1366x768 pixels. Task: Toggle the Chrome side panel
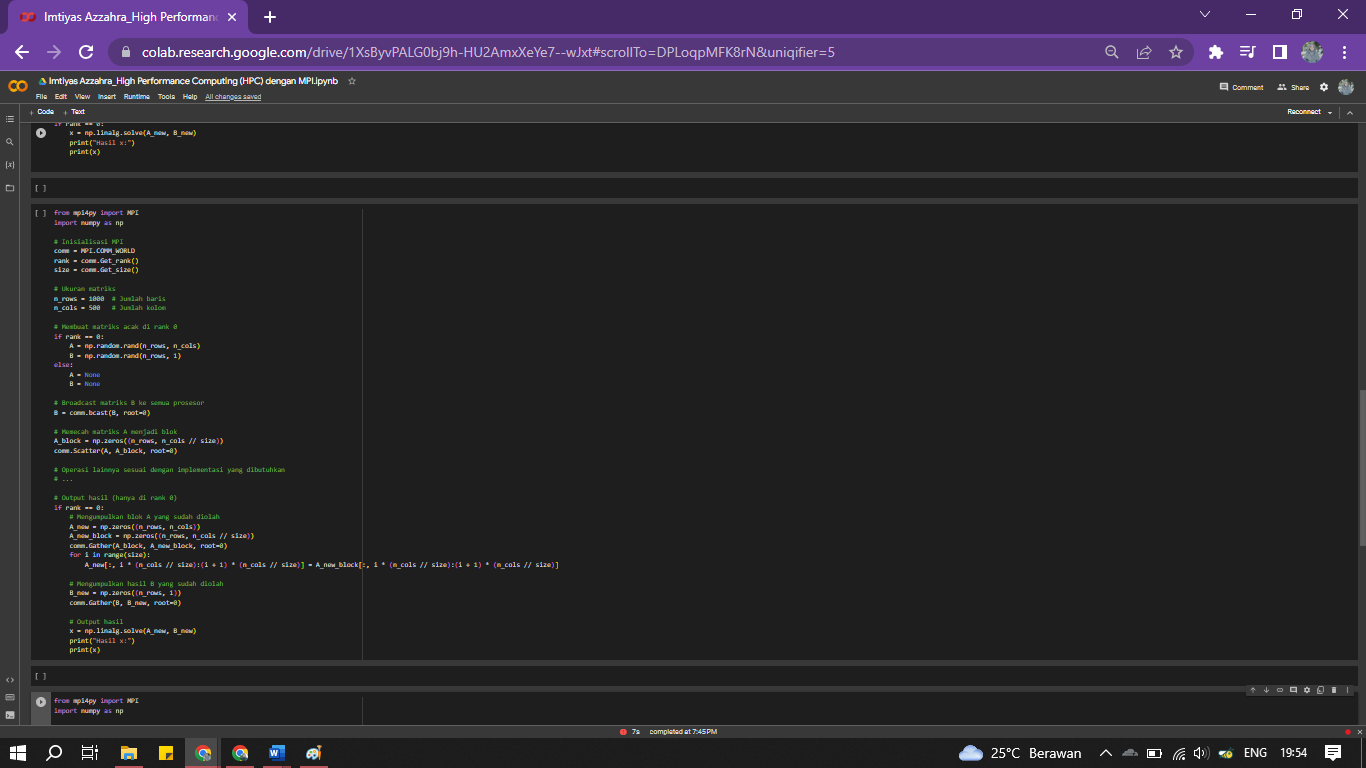coord(1279,52)
